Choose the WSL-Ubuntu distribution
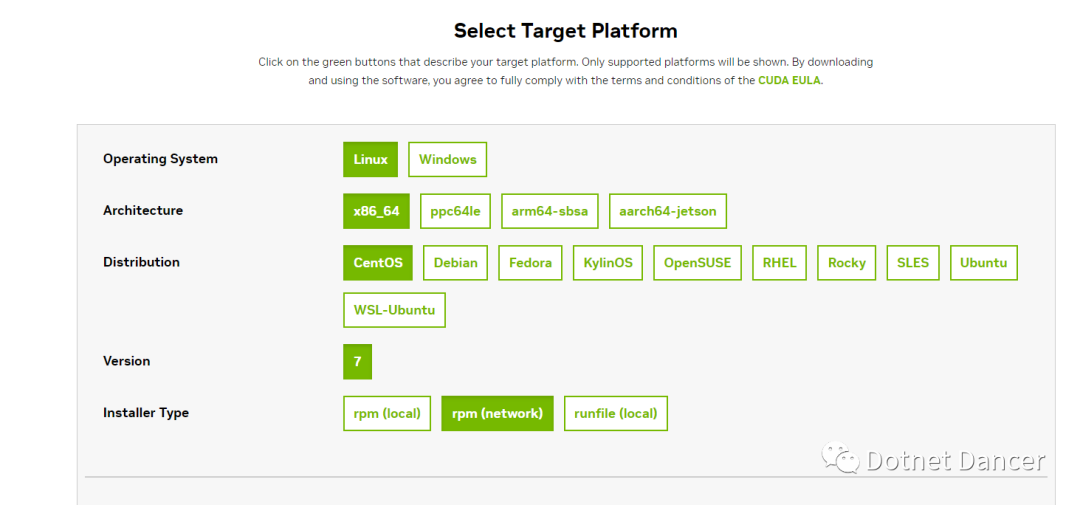This screenshot has height=505, width=1080. coord(394,310)
